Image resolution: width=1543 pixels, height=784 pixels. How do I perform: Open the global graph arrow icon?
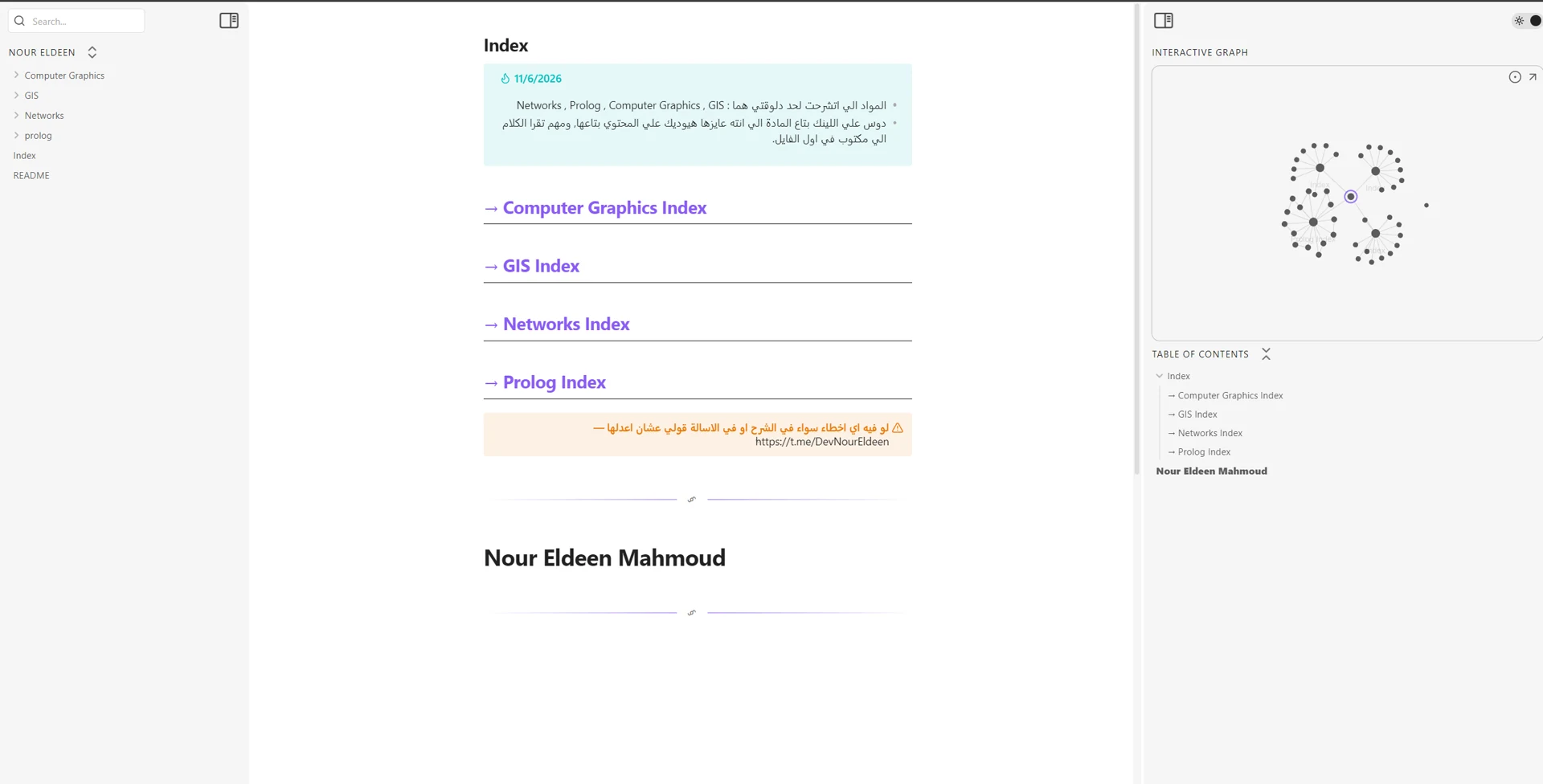(x=1533, y=77)
